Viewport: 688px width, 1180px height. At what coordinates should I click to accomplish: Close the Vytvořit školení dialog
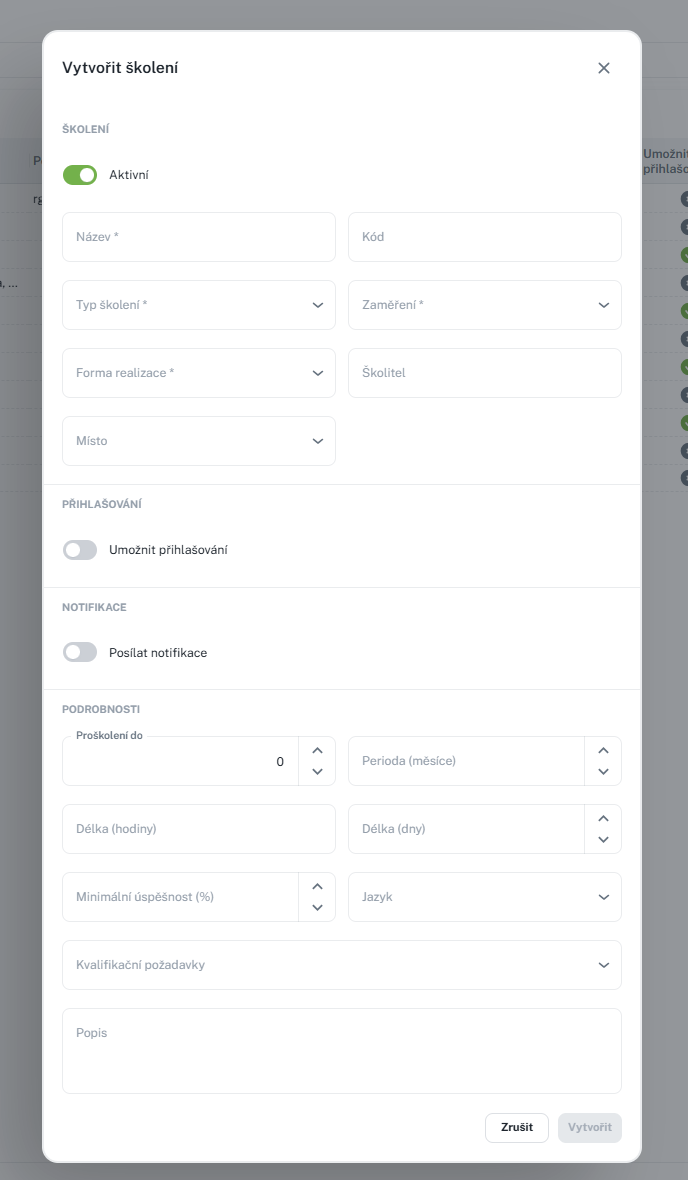point(604,68)
